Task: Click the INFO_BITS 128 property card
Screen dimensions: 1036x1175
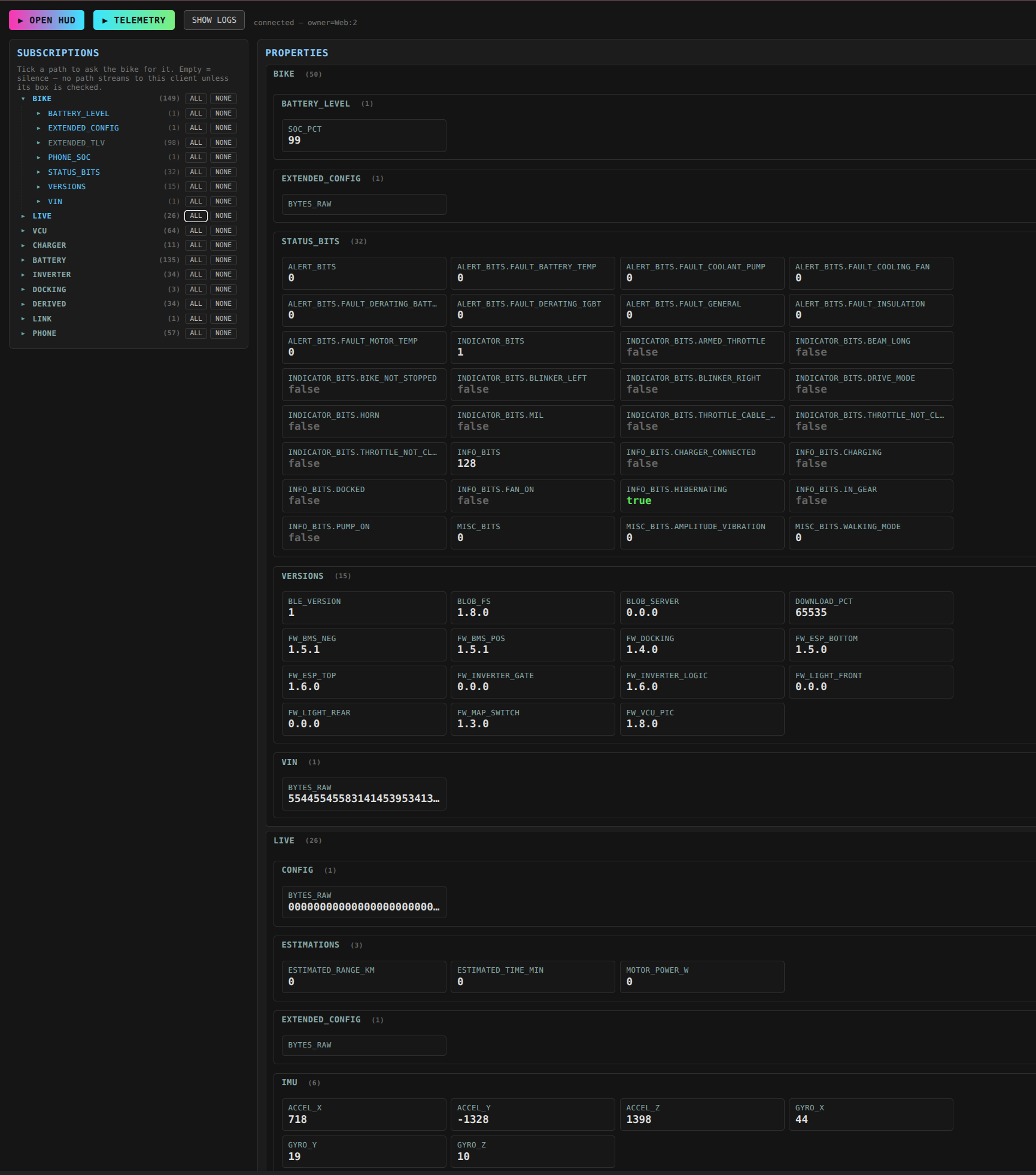Action: tap(533, 459)
